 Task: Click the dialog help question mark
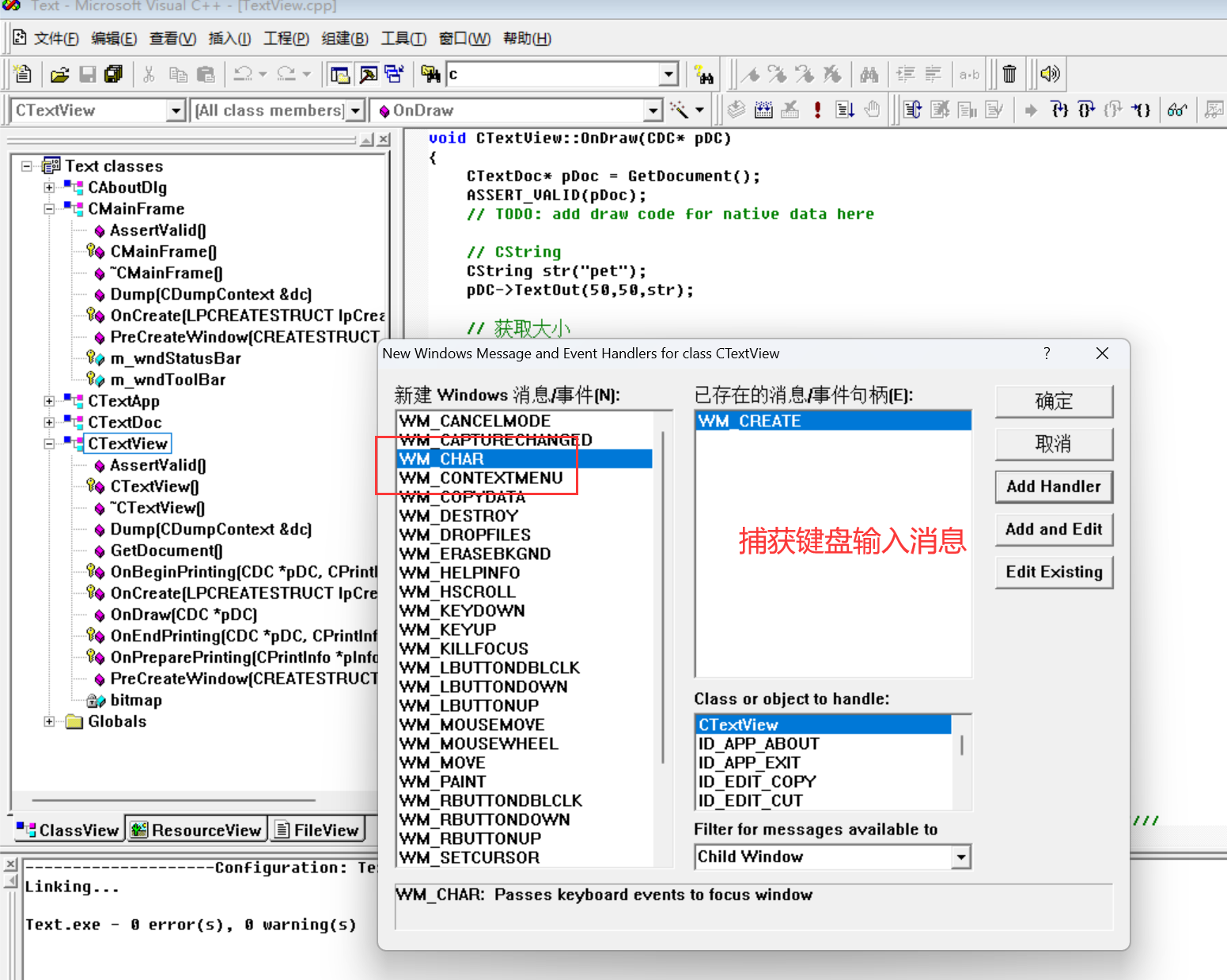tap(1047, 353)
